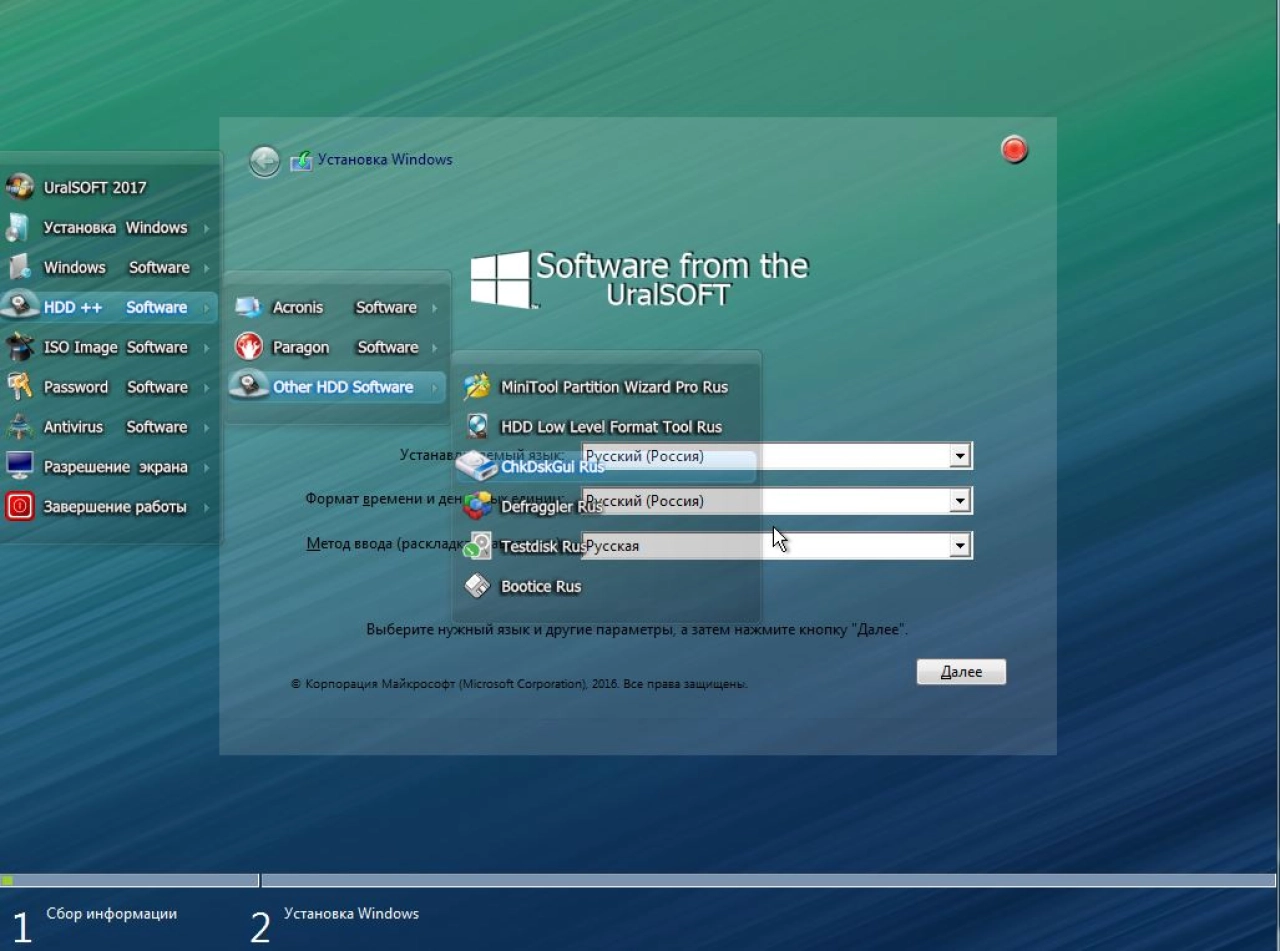The image size is (1280, 951).
Task: Click the Русская input method field
Action: 776,546
